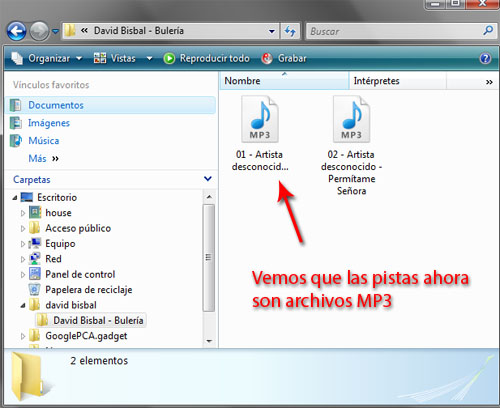Screen dimensions: 500x408
Task: Collapse the Carpetas pane with the chevron
Action: (x=208, y=179)
